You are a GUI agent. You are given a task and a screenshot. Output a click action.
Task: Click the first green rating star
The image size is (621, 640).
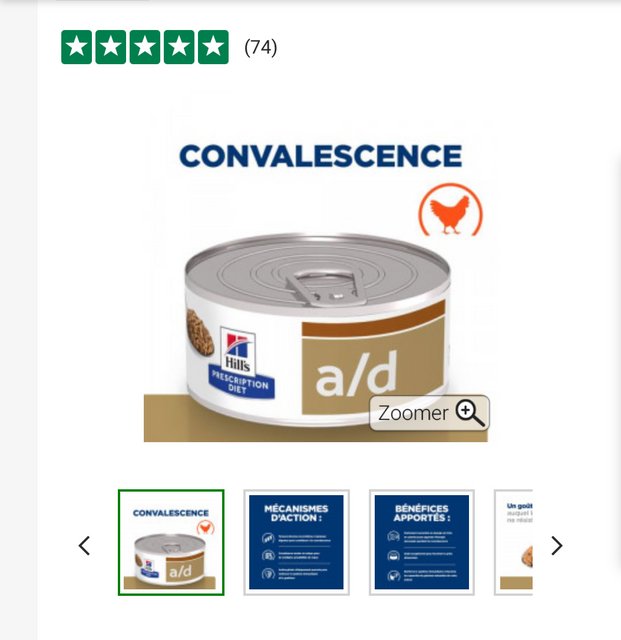(76, 47)
